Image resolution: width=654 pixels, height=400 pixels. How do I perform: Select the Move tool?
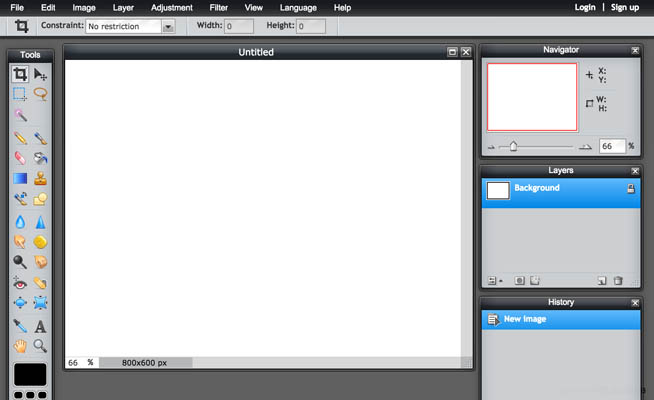pyautogui.click(x=41, y=74)
